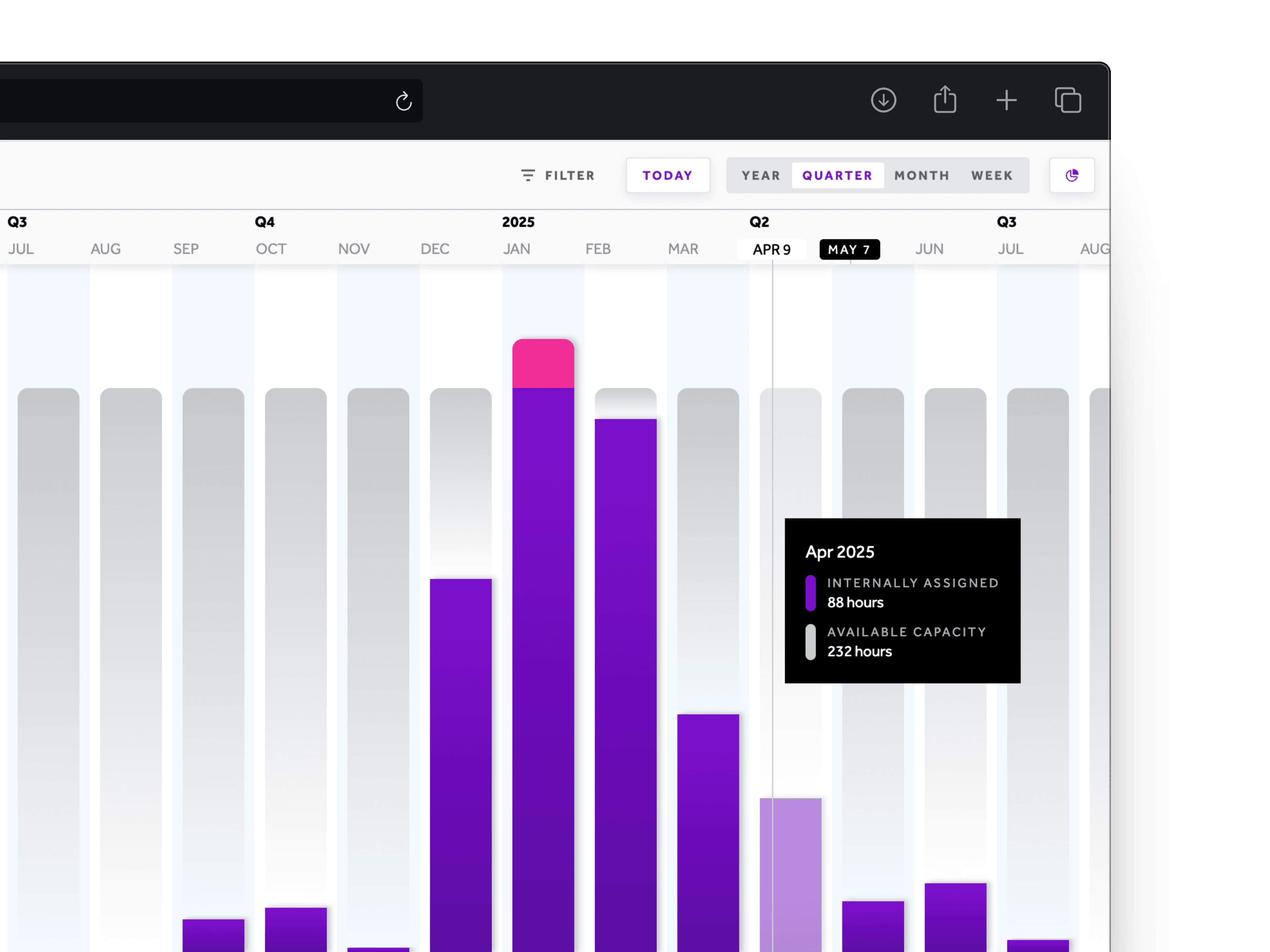The height and width of the screenshot is (952, 1270).
Task: Click the purple May bar
Action: tap(873, 926)
